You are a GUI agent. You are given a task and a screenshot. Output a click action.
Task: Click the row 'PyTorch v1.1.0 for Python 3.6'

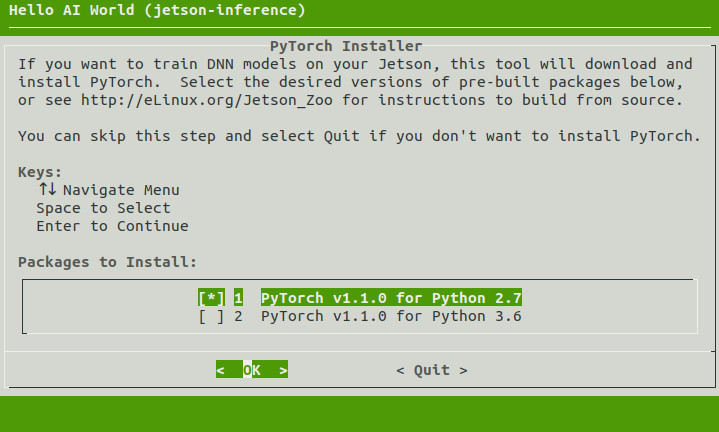(x=360, y=316)
